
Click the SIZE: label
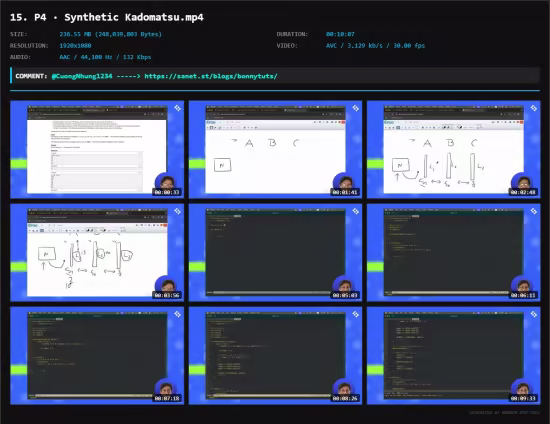tap(19, 34)
